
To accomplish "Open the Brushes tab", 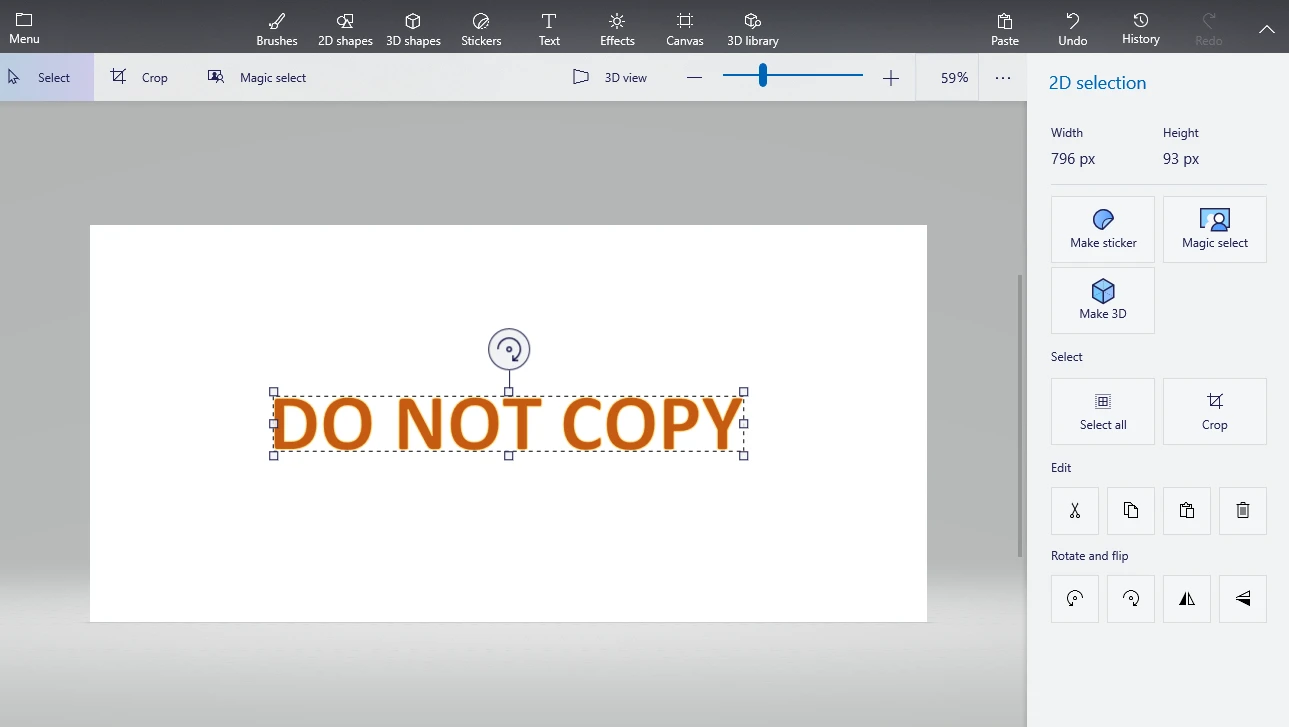I will tap(277, 28).
